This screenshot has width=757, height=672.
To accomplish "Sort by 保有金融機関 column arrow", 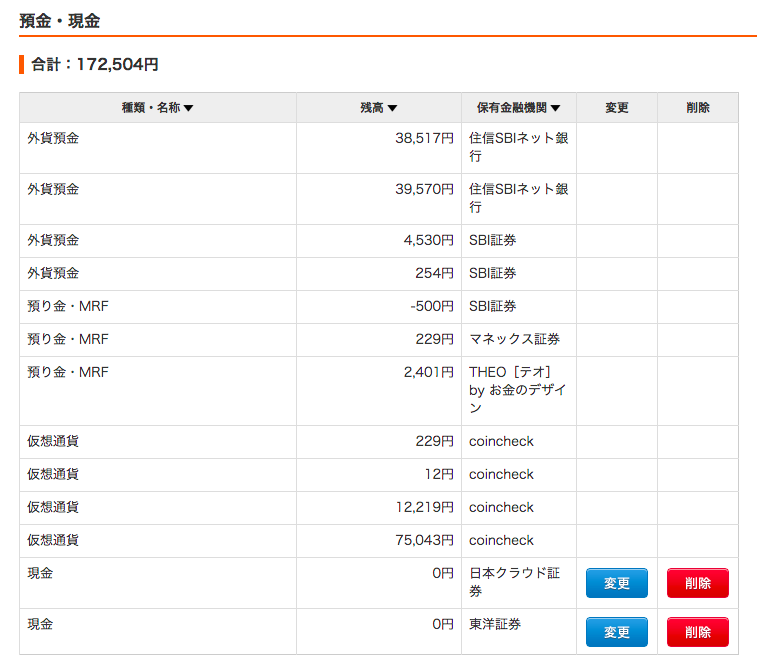I will tap(555, 108).
